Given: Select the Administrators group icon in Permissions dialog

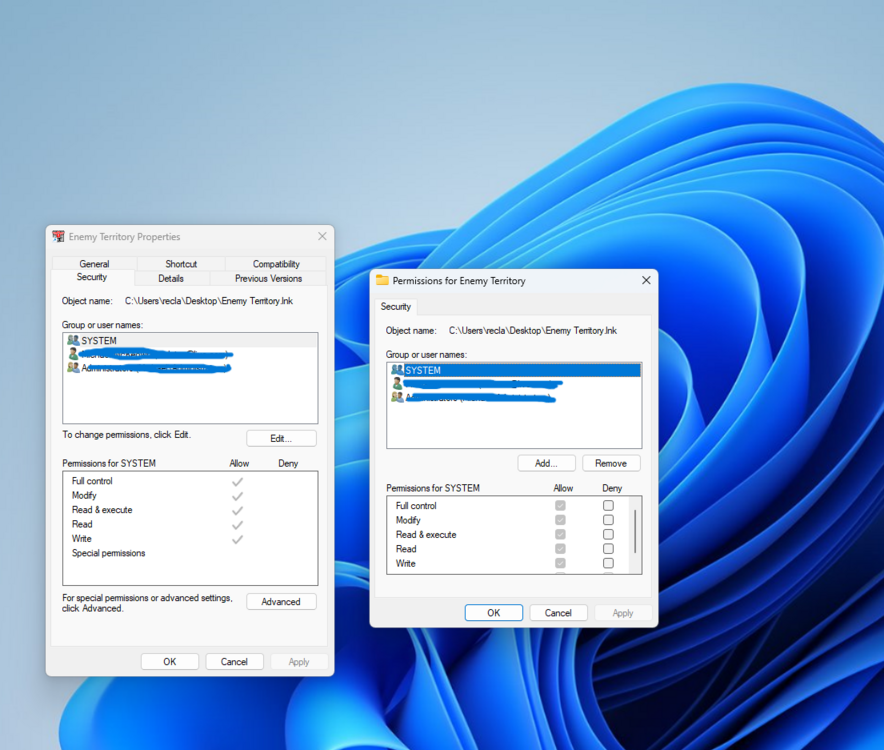Looking at the screenshot, I should pos(397,398).
